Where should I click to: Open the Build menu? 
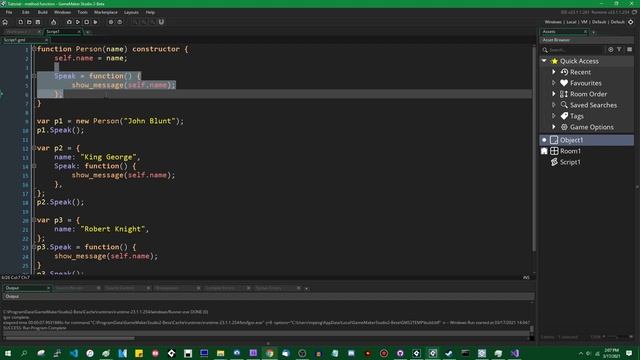(x=42, y=12)
